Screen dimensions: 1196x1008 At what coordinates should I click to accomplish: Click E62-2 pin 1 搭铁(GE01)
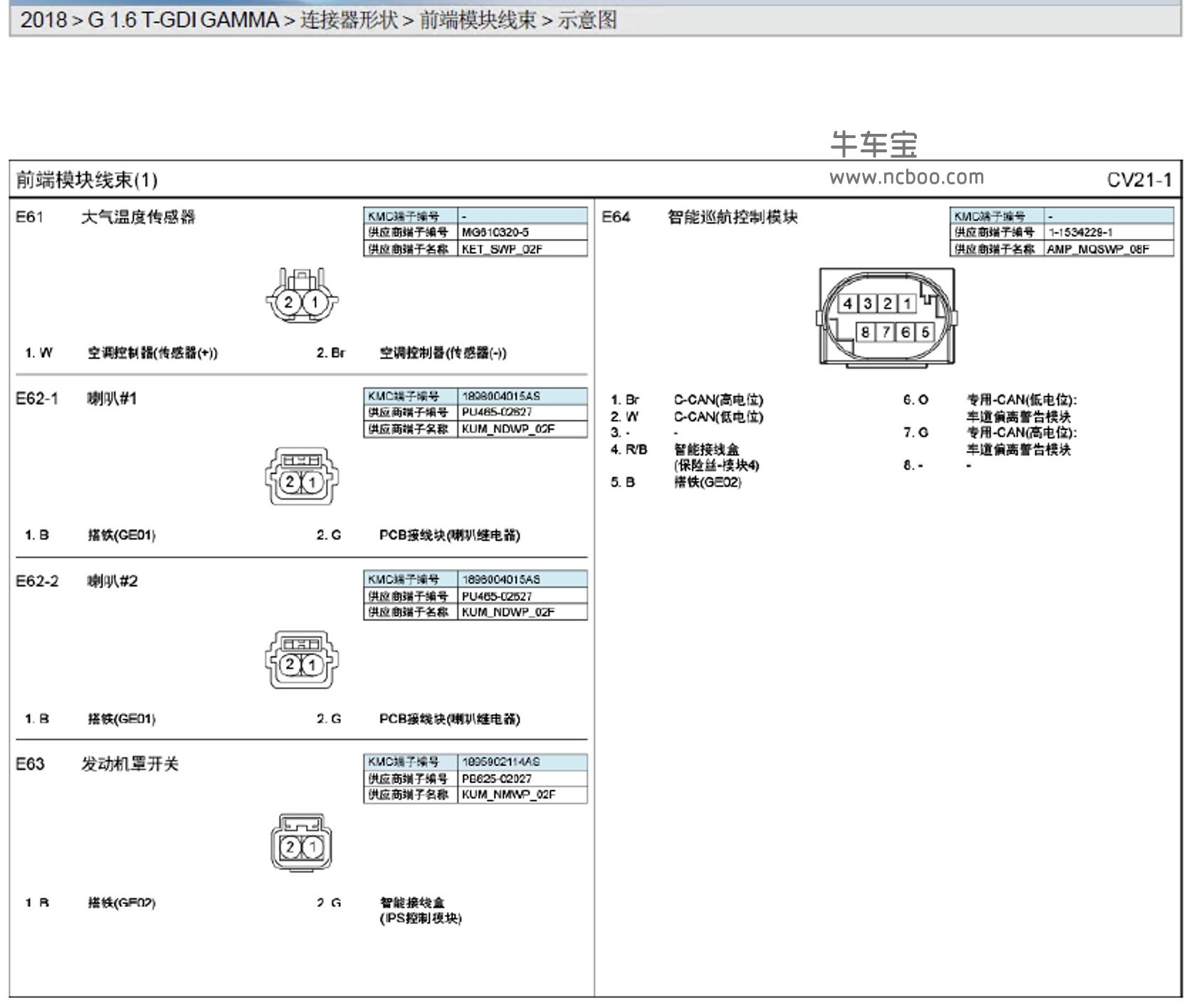(90, 718)
